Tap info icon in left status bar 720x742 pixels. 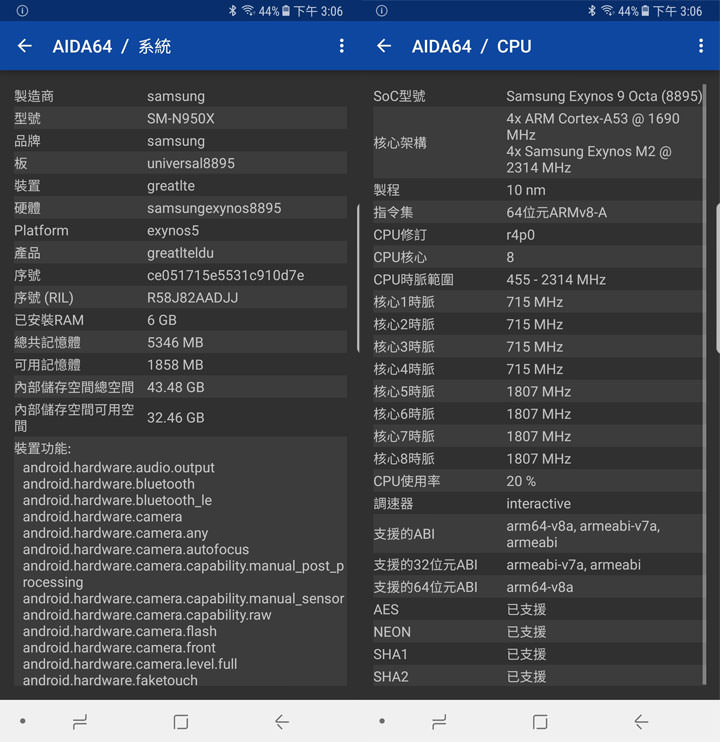22,10
